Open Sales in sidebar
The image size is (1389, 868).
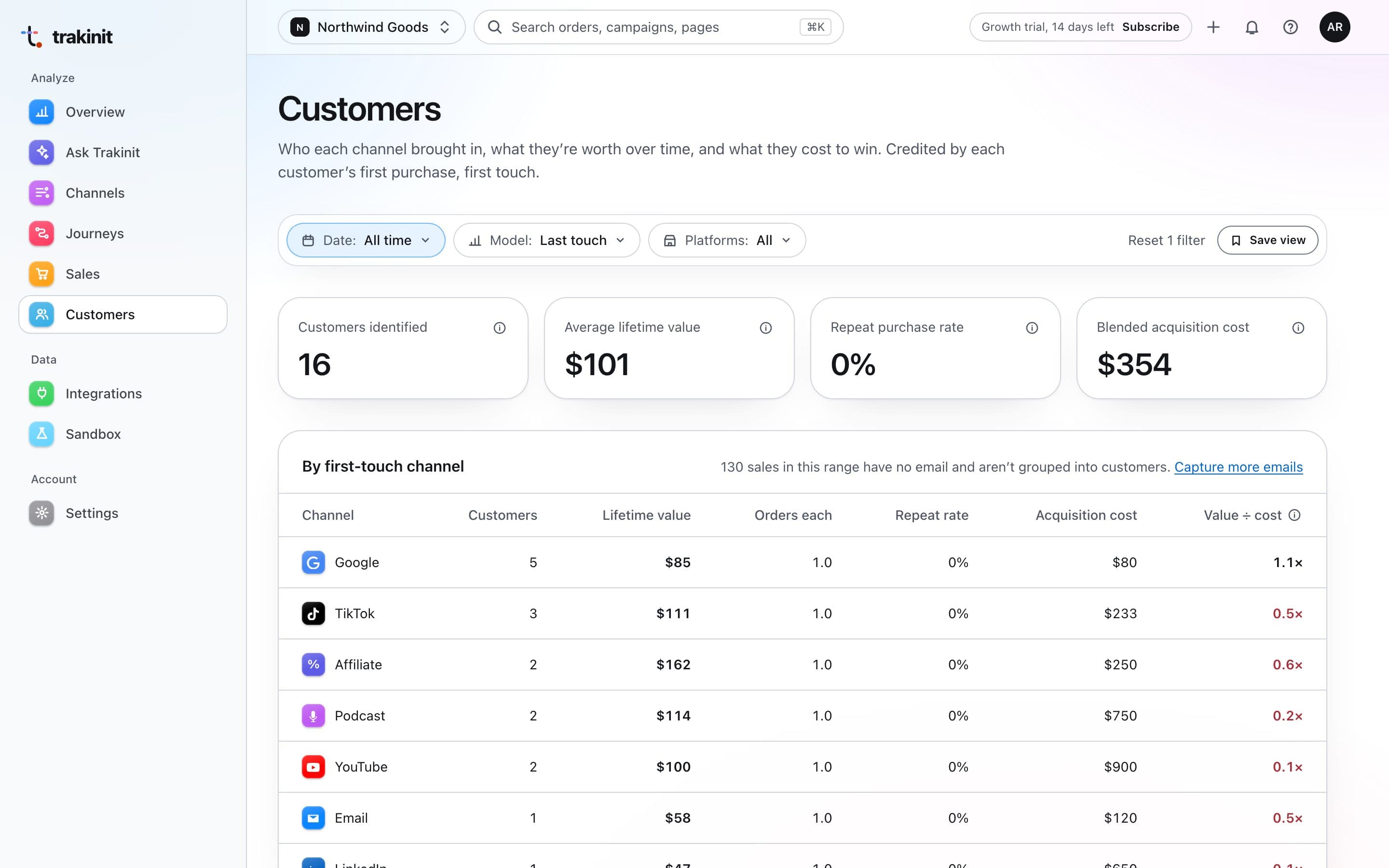tap(123, 274)
